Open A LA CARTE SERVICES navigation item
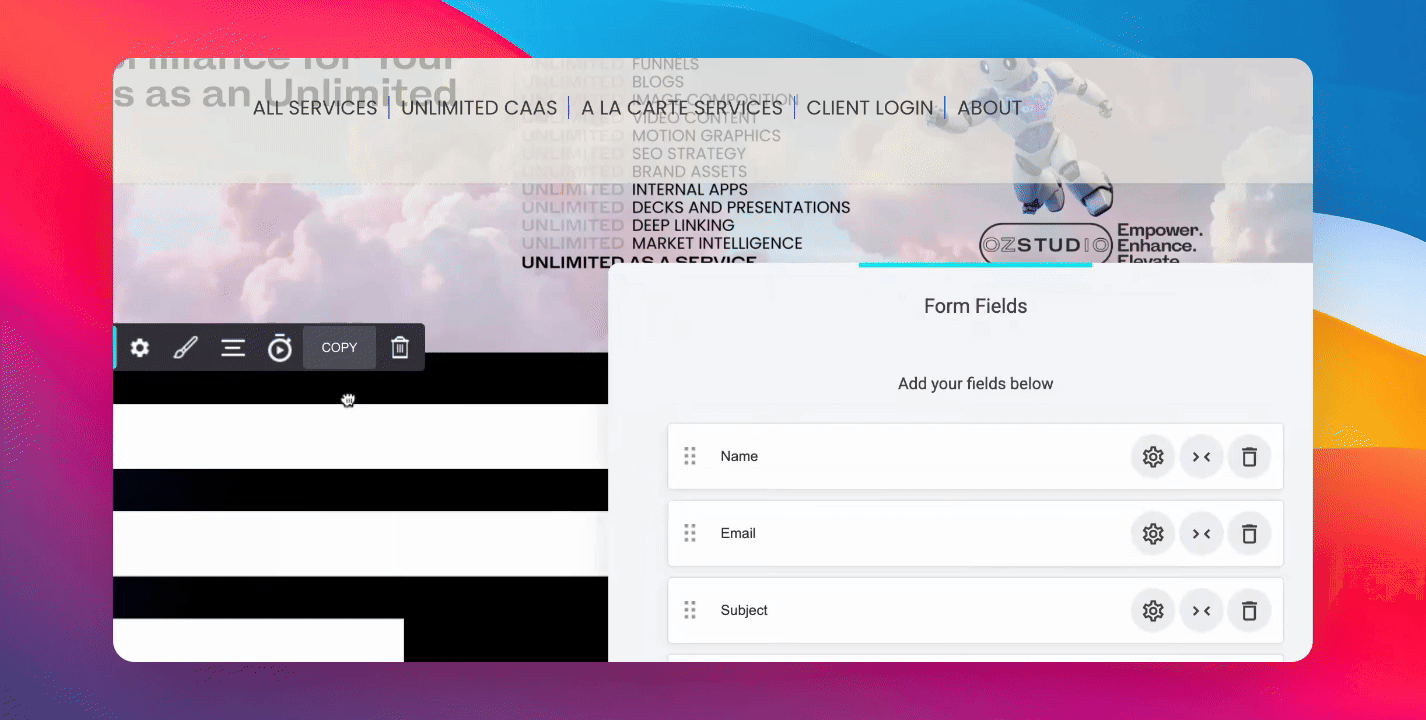This screenshot has width=1426, height=720. pos(682,108)
